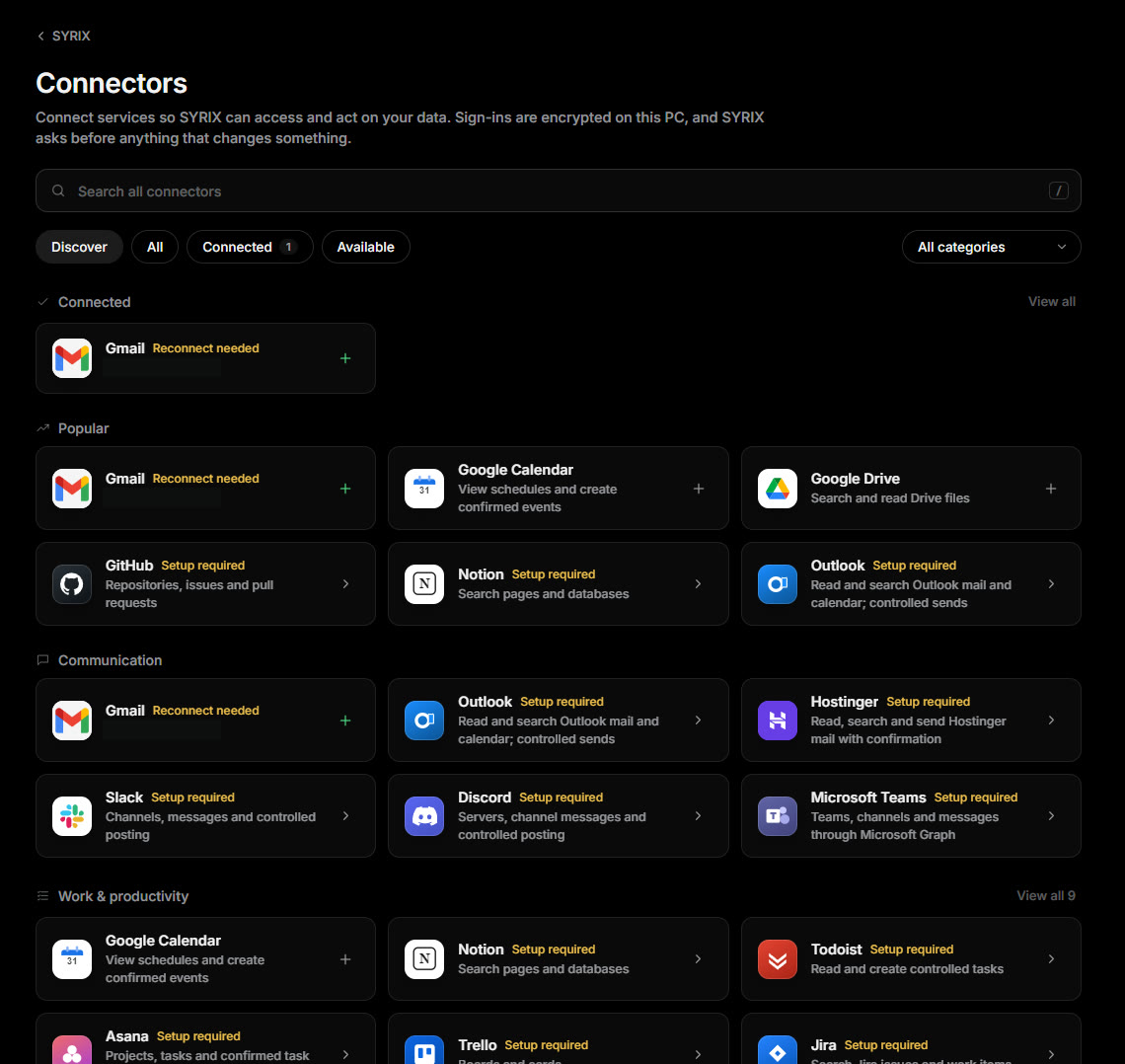Click the Asana icon
This screenshot has width=1125, height=1064.
pyautogui.click(x=72, y=1049)
